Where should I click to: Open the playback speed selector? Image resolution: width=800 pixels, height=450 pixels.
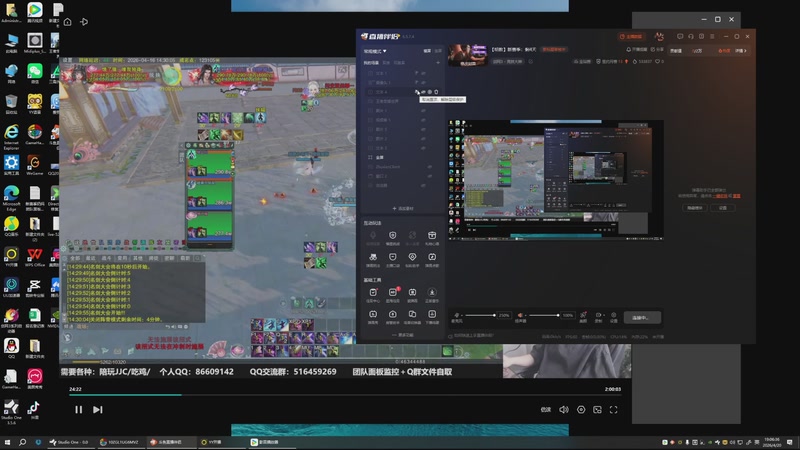pos(546,410)
